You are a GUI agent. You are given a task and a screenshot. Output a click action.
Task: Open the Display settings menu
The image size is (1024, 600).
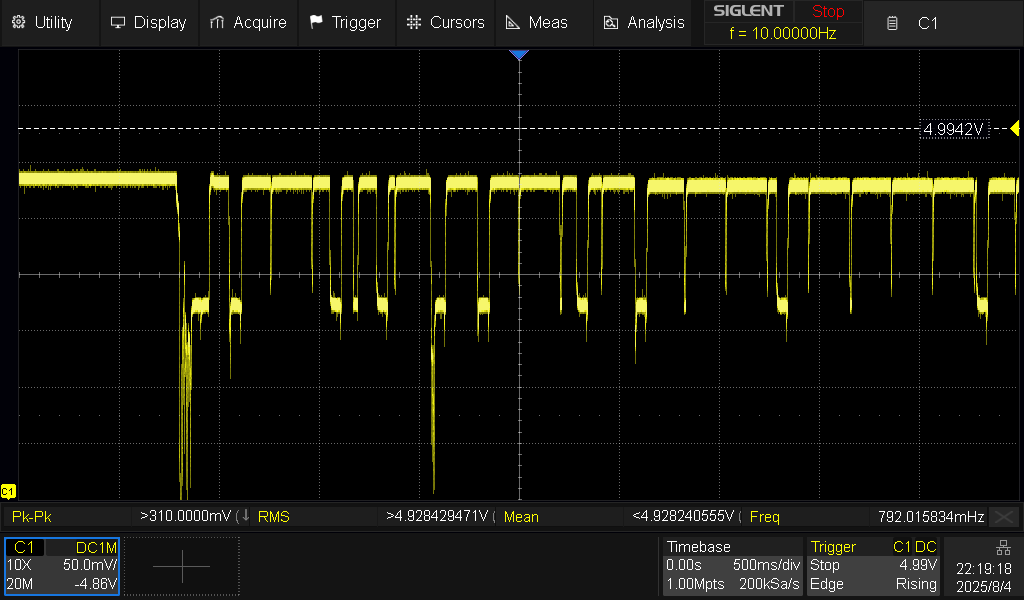148,22
